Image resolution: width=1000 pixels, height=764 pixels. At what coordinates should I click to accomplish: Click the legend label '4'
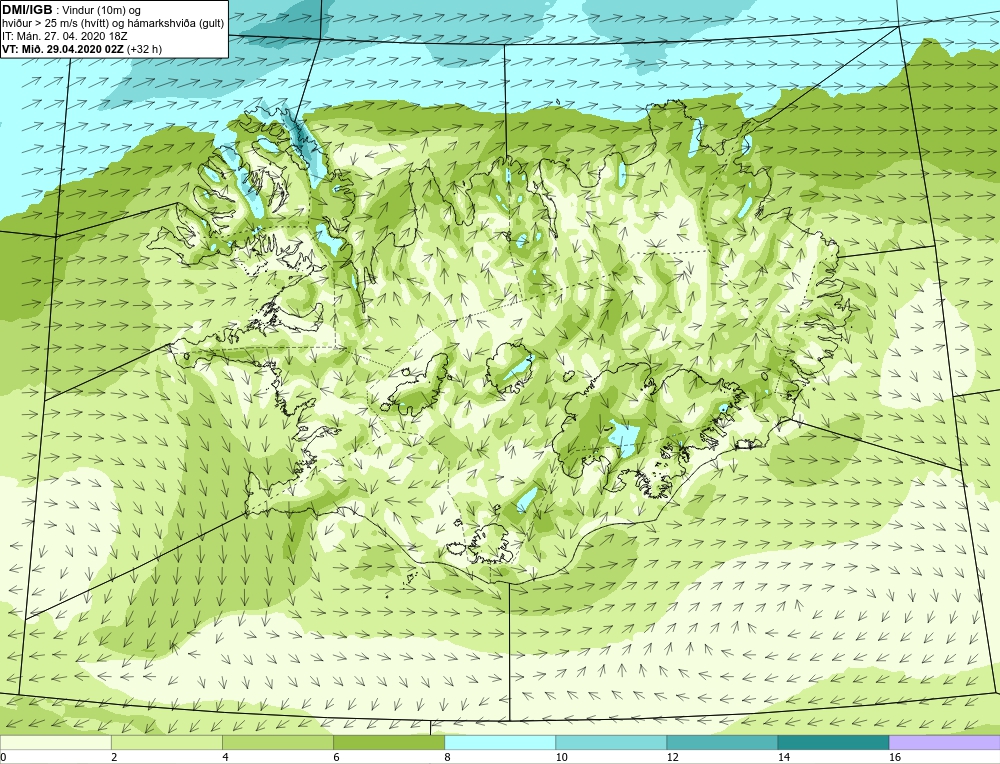click(225, 757)
